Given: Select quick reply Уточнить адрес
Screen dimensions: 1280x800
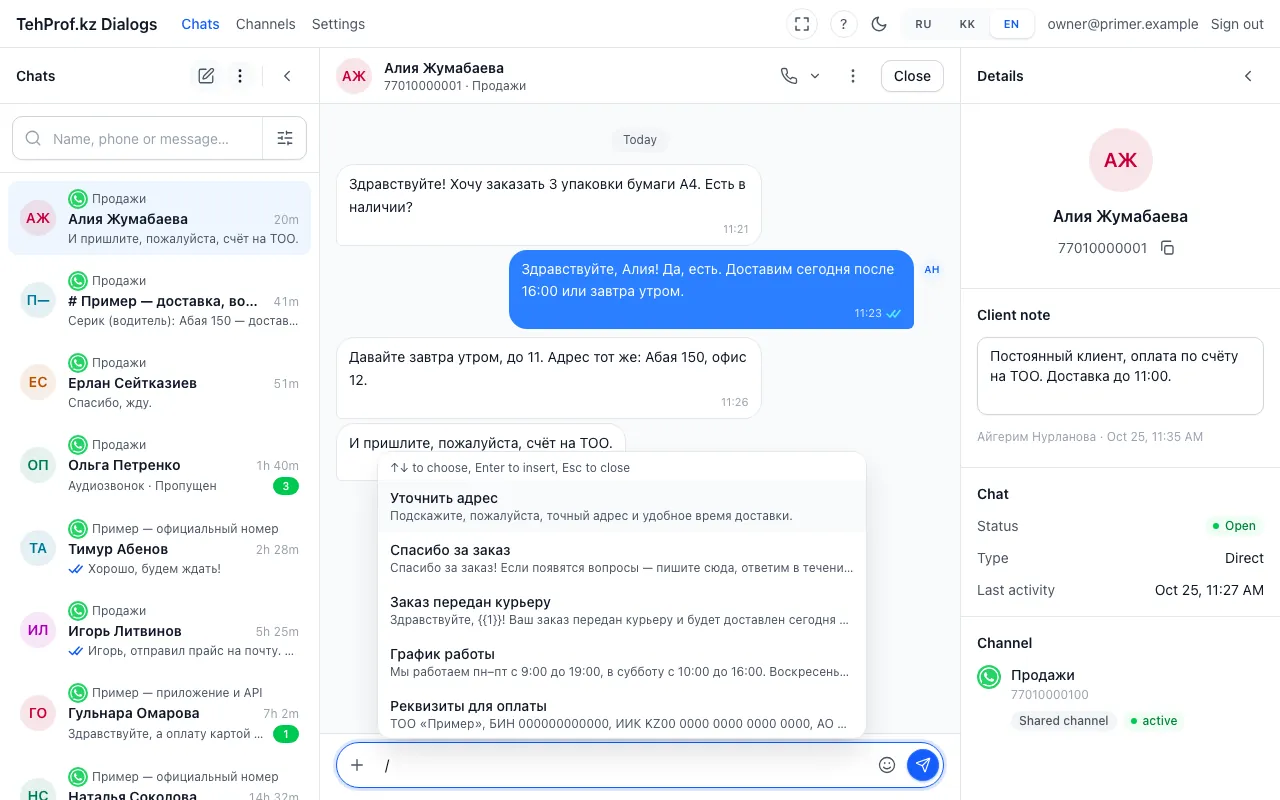Looking at the screenshot, I should [621, 506].
